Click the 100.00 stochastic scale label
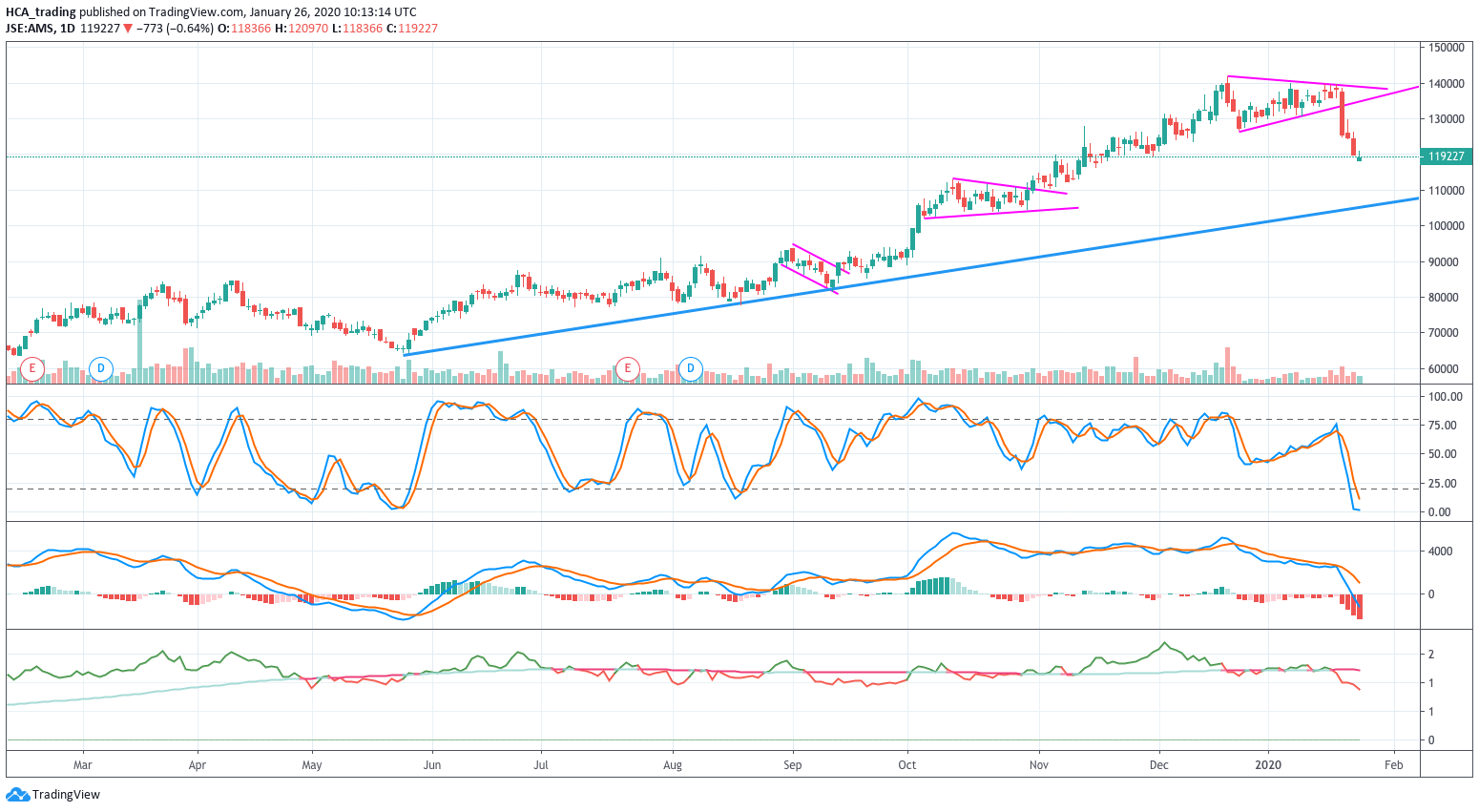The height and width of the screenshot is (812, 1479). tap(1446, 397)
